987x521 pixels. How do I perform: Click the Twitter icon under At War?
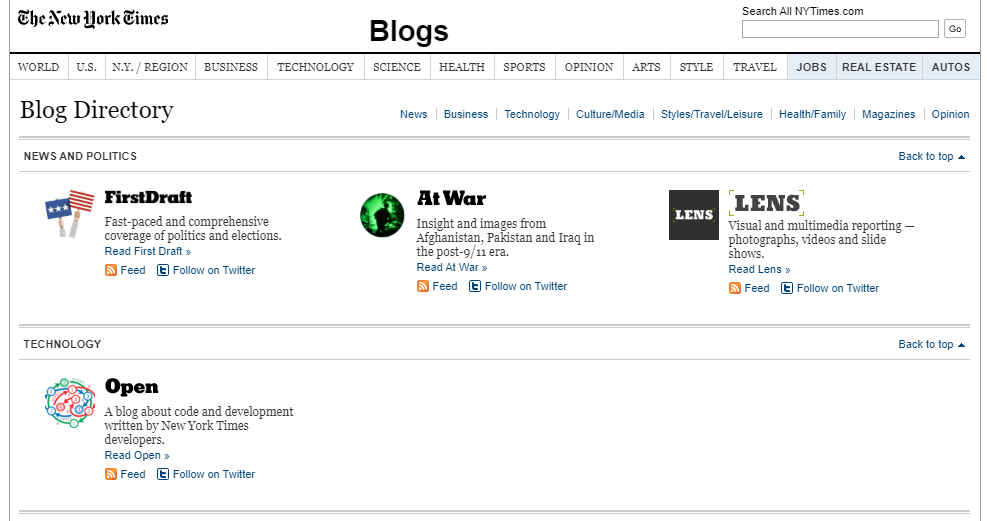coord(475,286)
